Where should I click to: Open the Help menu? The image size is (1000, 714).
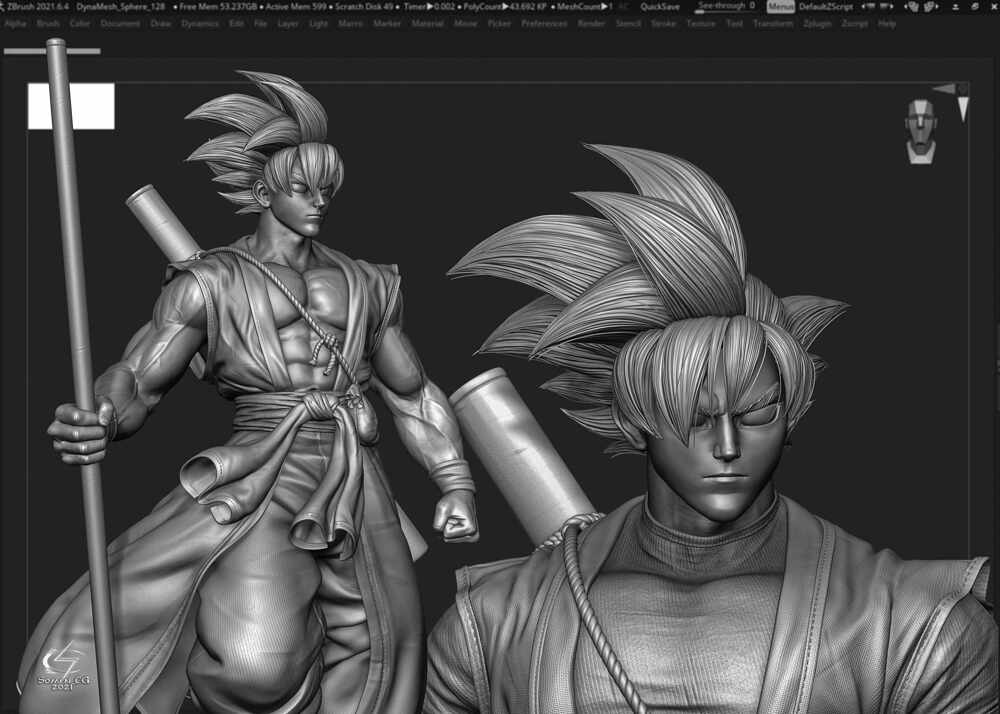point(887,24)
